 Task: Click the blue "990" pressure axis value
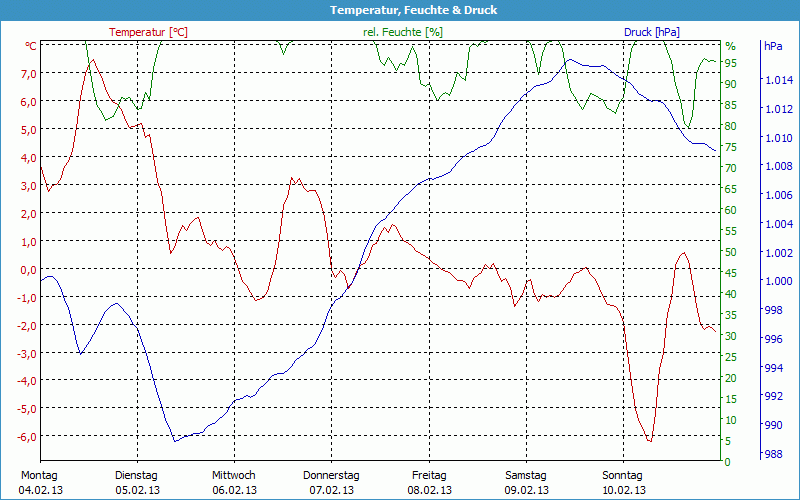(772, 425)
